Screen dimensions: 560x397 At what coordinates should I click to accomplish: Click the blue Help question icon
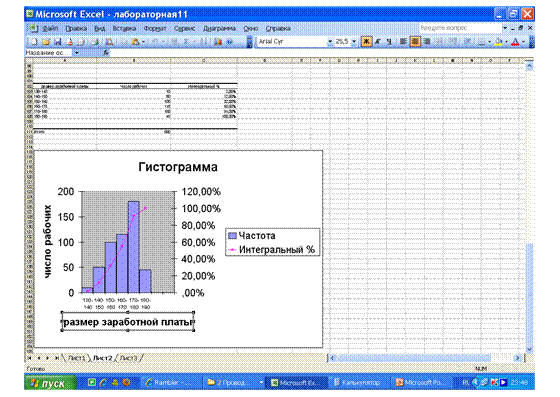coord(229,42)
